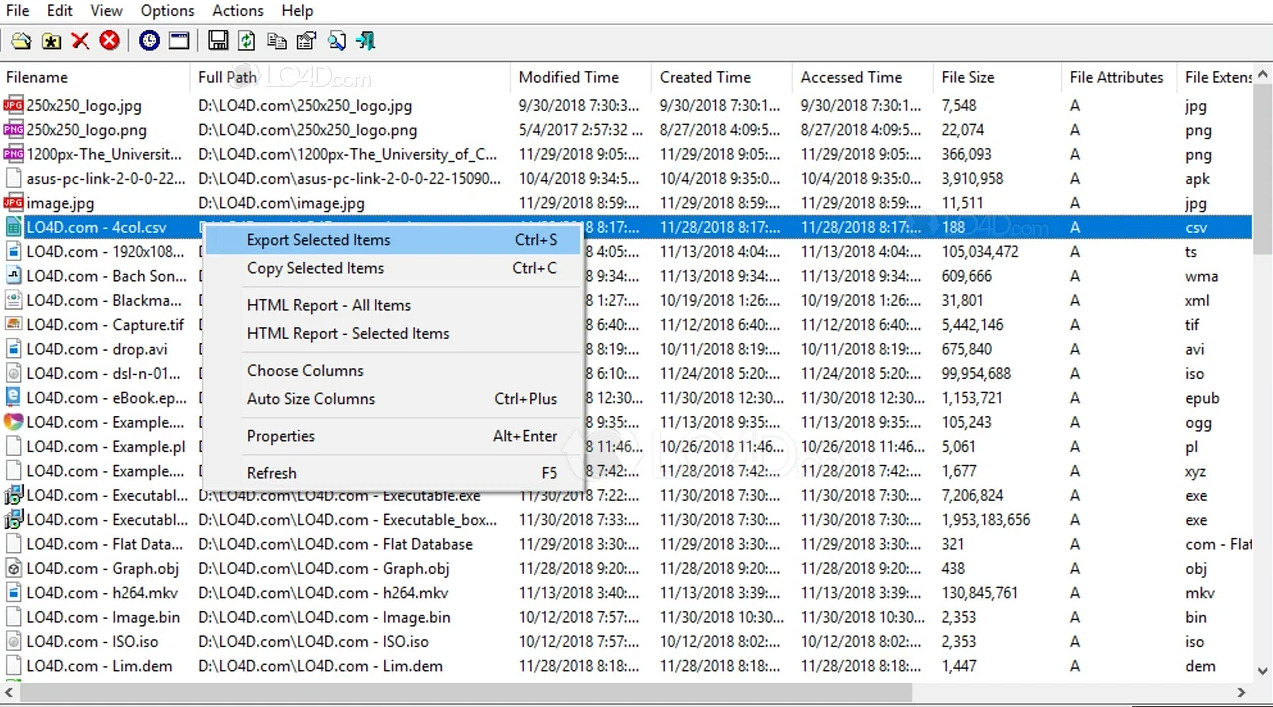1273x707 pixels.
Task: Click the icon beside LO4D.com - Blackma...
Action: click(14, 300)
